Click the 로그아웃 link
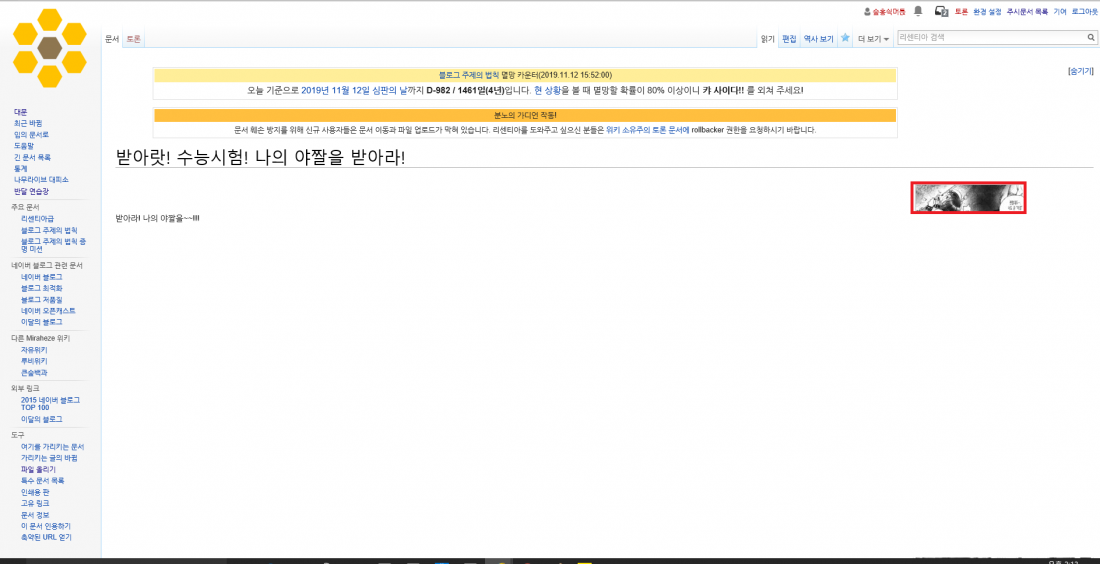Image resolution: width=1100 pixels, height=564 pixels. pos(1084,12)
